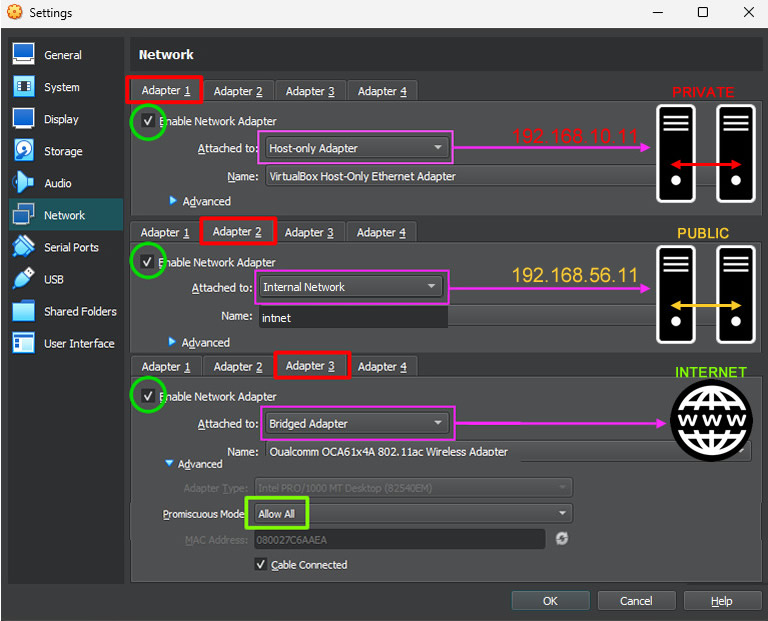768x621 pixels.
Task: Switch to Adapter 4 tab in top row
Action: click(x=382, y=91)
